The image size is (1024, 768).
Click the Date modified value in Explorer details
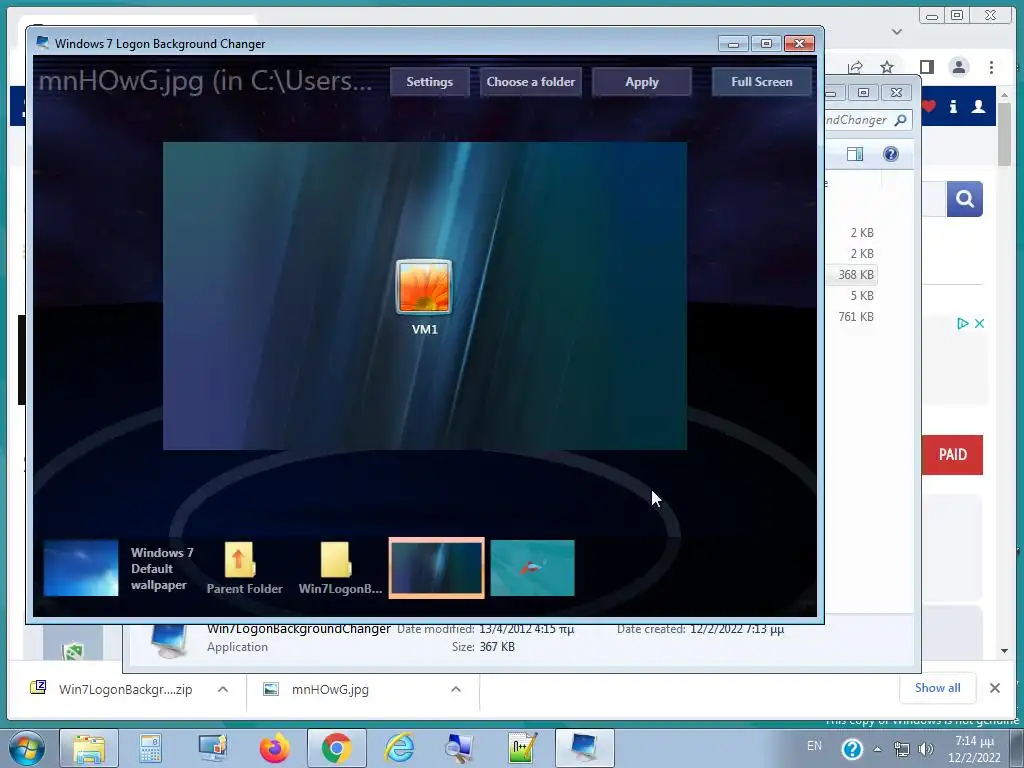point(526,629)
